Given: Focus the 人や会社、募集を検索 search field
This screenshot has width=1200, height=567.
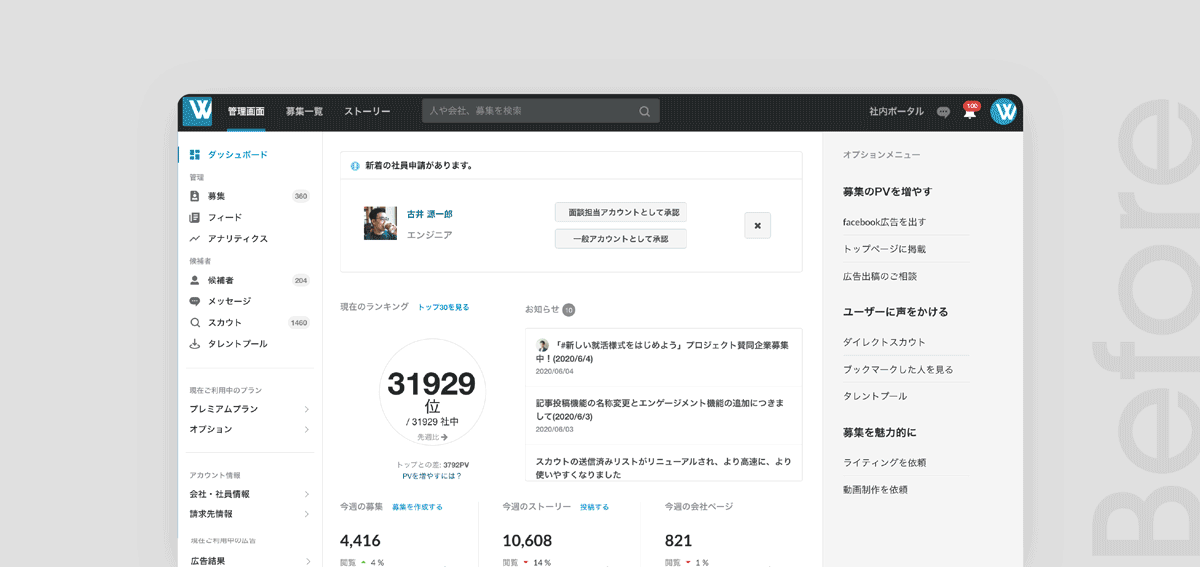Looking at the screenshot, I should 541,111.
